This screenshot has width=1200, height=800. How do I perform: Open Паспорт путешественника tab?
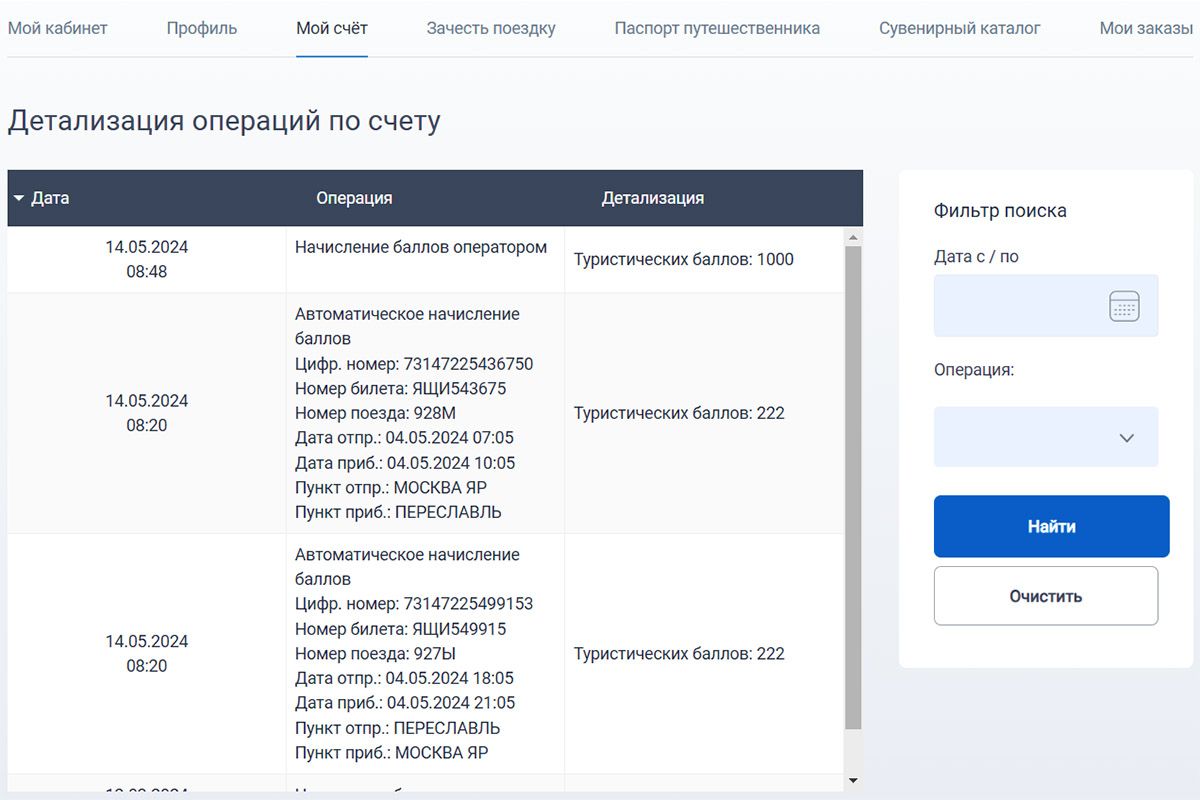(x=717, y=28)
